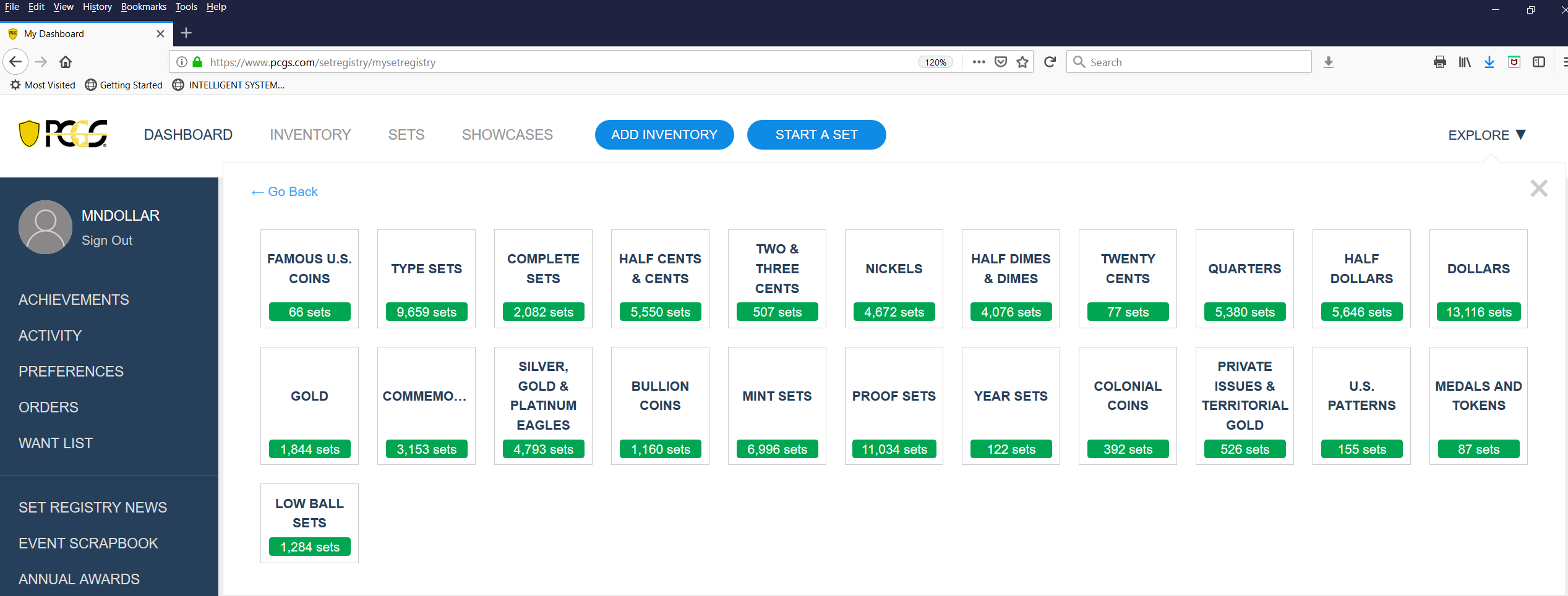
Task: Open the blue Downloads arrow icon
Action: (1489, 62)
